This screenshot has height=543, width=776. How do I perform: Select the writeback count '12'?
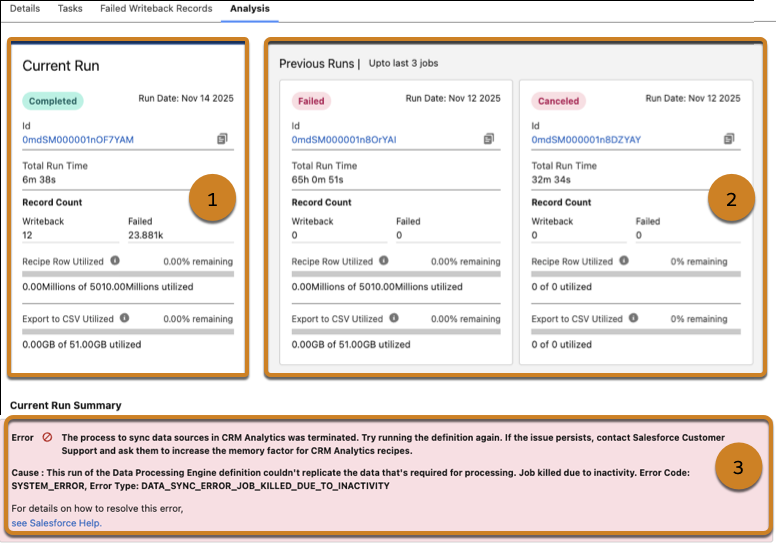tap(27, 235)
